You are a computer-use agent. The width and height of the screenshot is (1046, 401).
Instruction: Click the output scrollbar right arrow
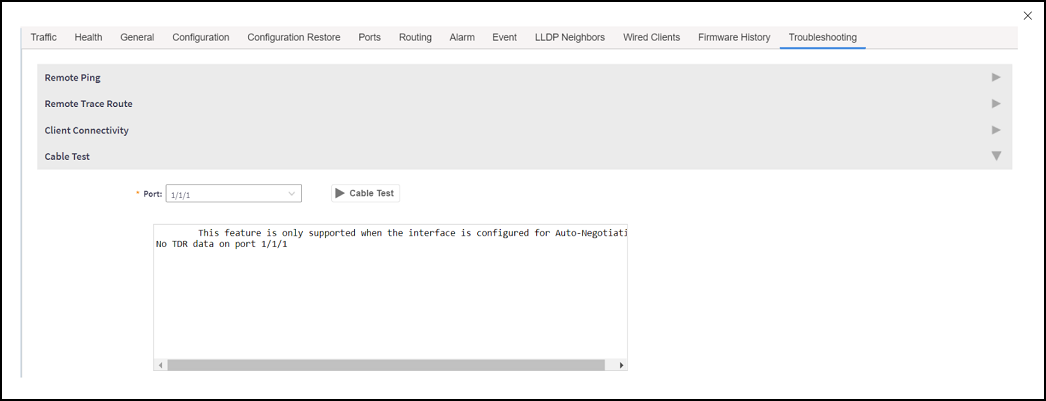click(x=621, y=365)
